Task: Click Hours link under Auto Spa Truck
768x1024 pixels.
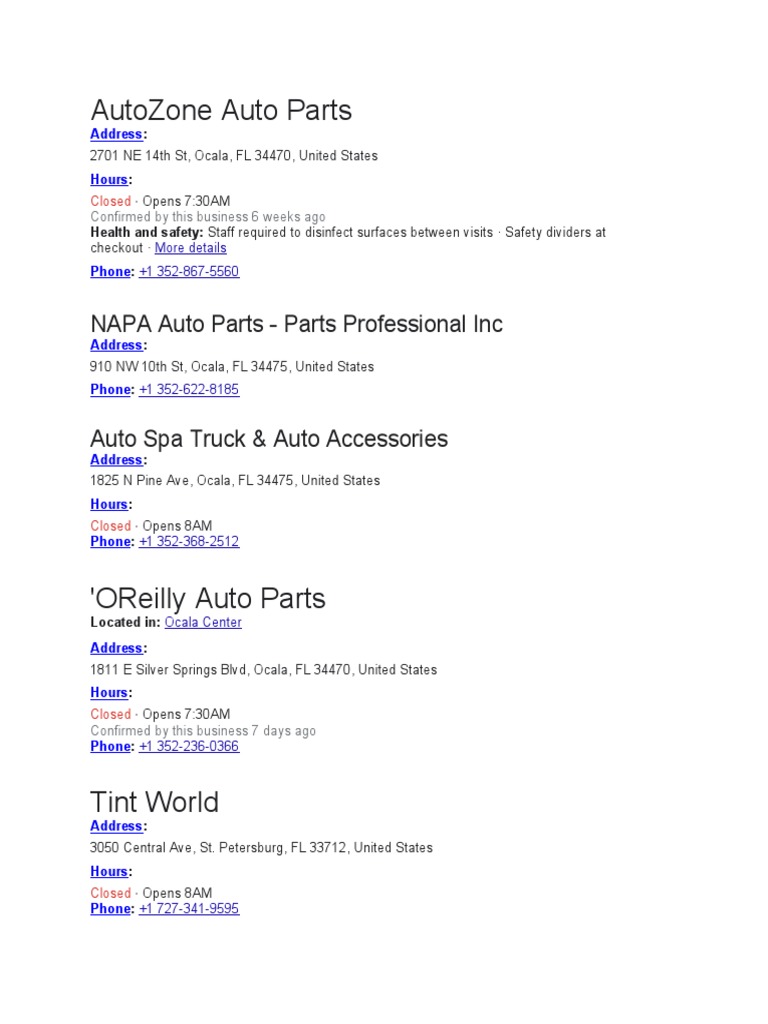Action: (x=109, y=505)
